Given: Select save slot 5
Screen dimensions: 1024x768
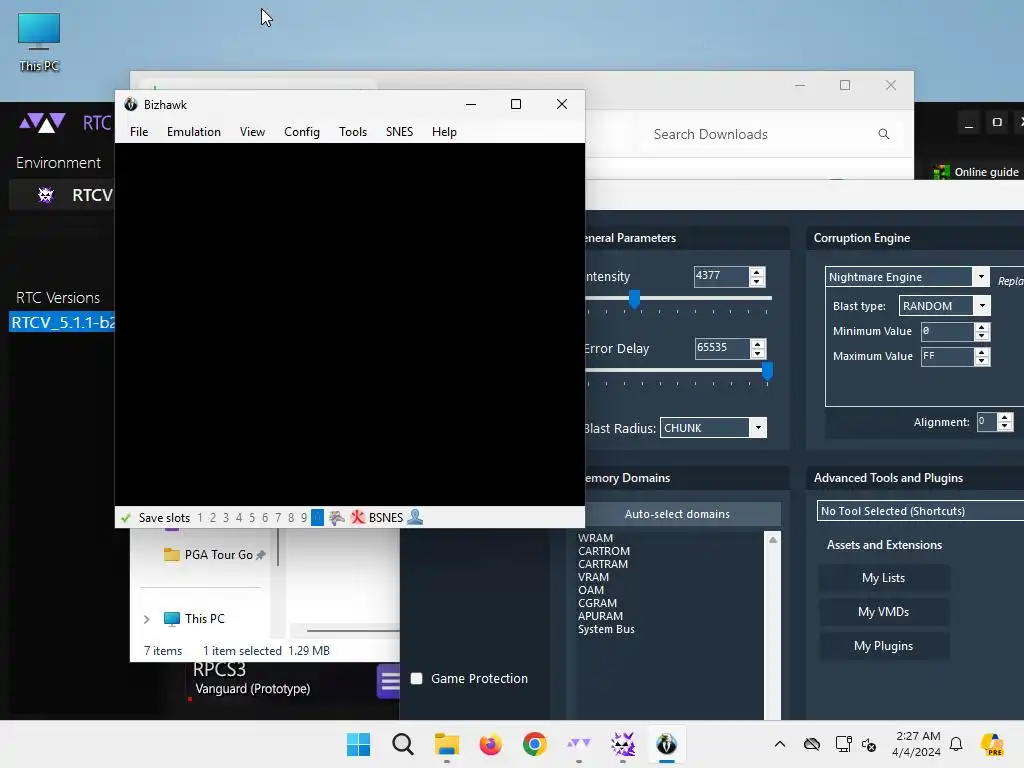Looking at the screenshot, I should pos(252,518).
